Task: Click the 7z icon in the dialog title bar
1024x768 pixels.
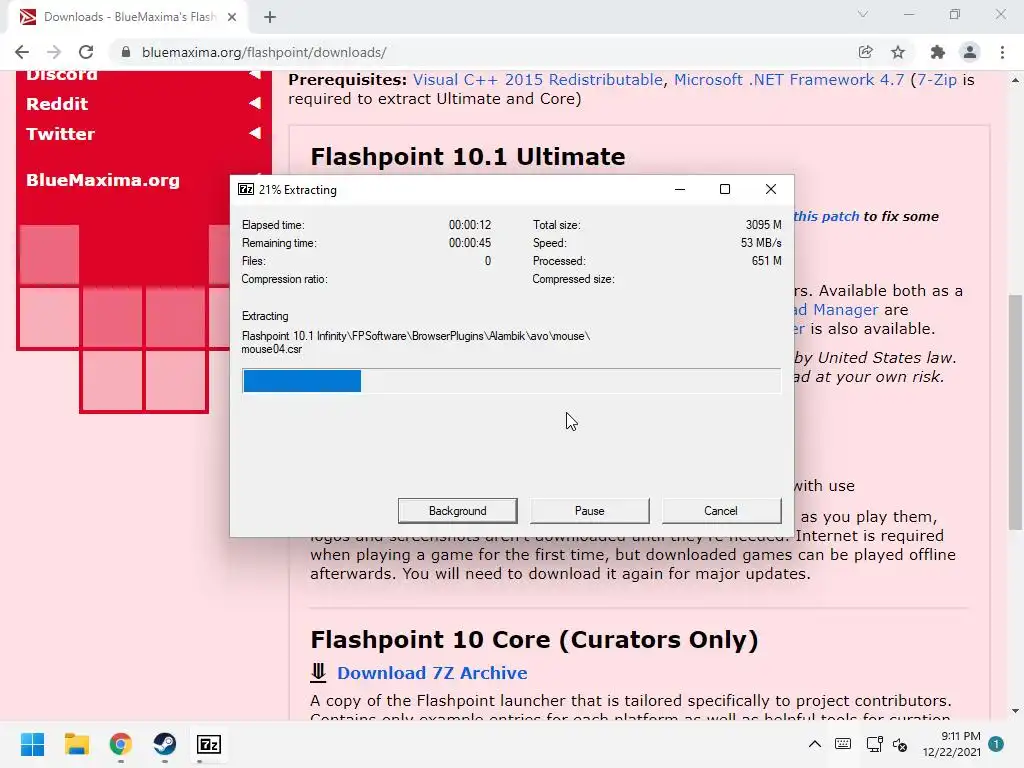Action: click(x=246, y=189)
